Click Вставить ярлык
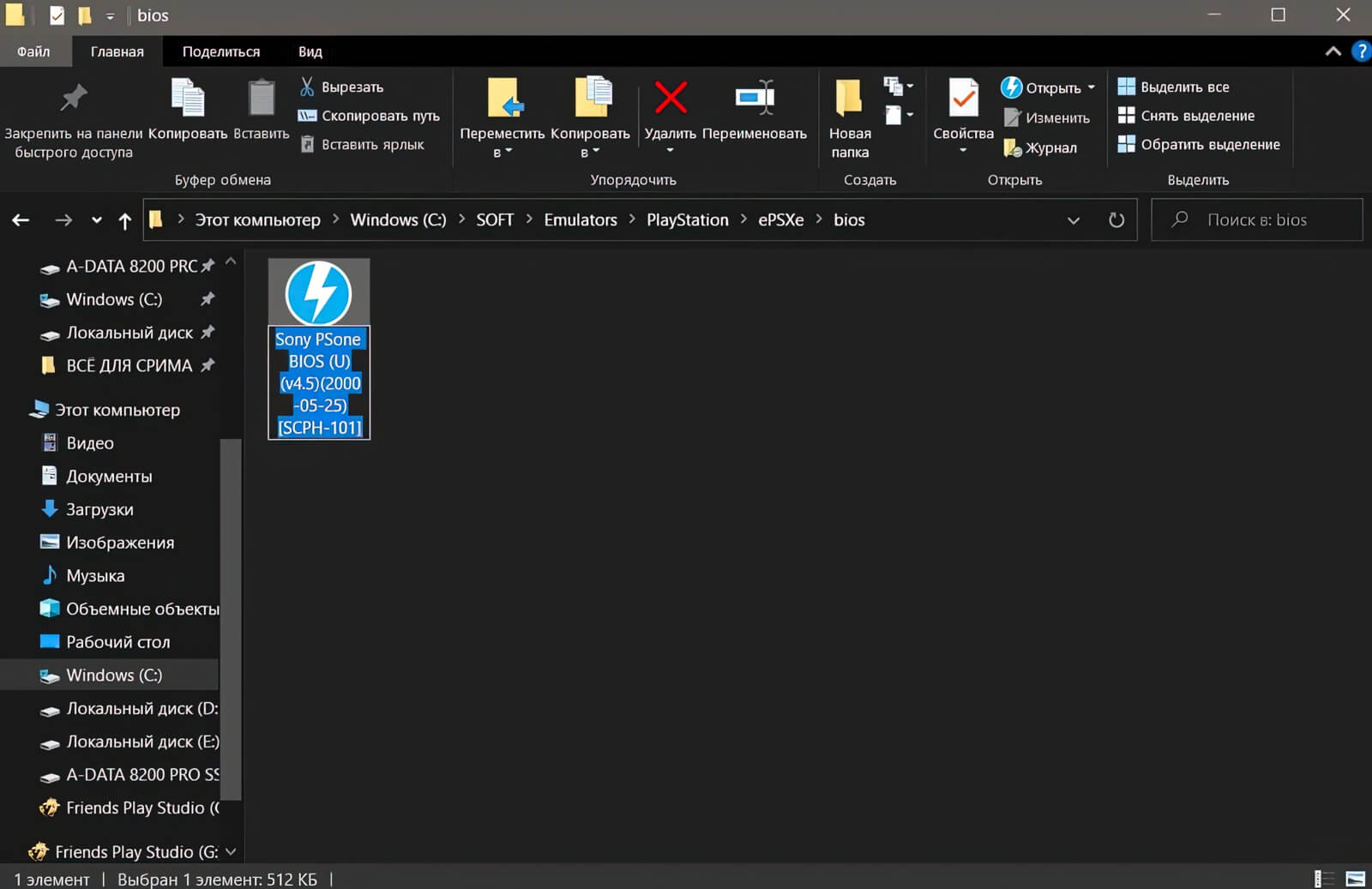 pyautogui.click(x=362, y=144)
